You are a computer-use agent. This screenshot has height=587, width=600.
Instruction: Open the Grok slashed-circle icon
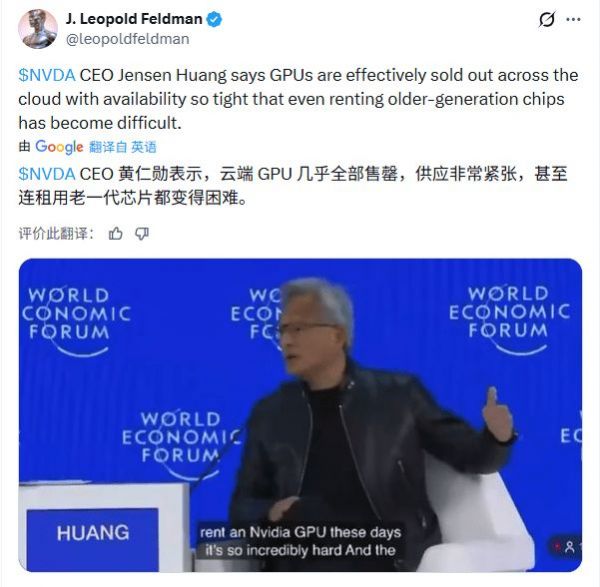pos(546,20)
